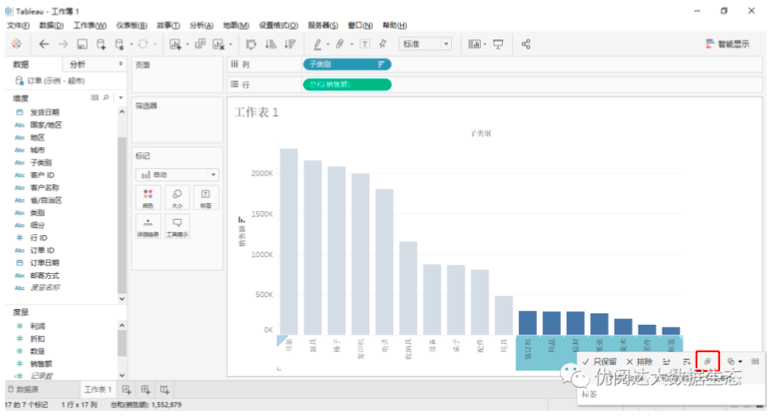Open the Size card in Marks
Screen dimensions: 768x417
click(x=177, y=198)
